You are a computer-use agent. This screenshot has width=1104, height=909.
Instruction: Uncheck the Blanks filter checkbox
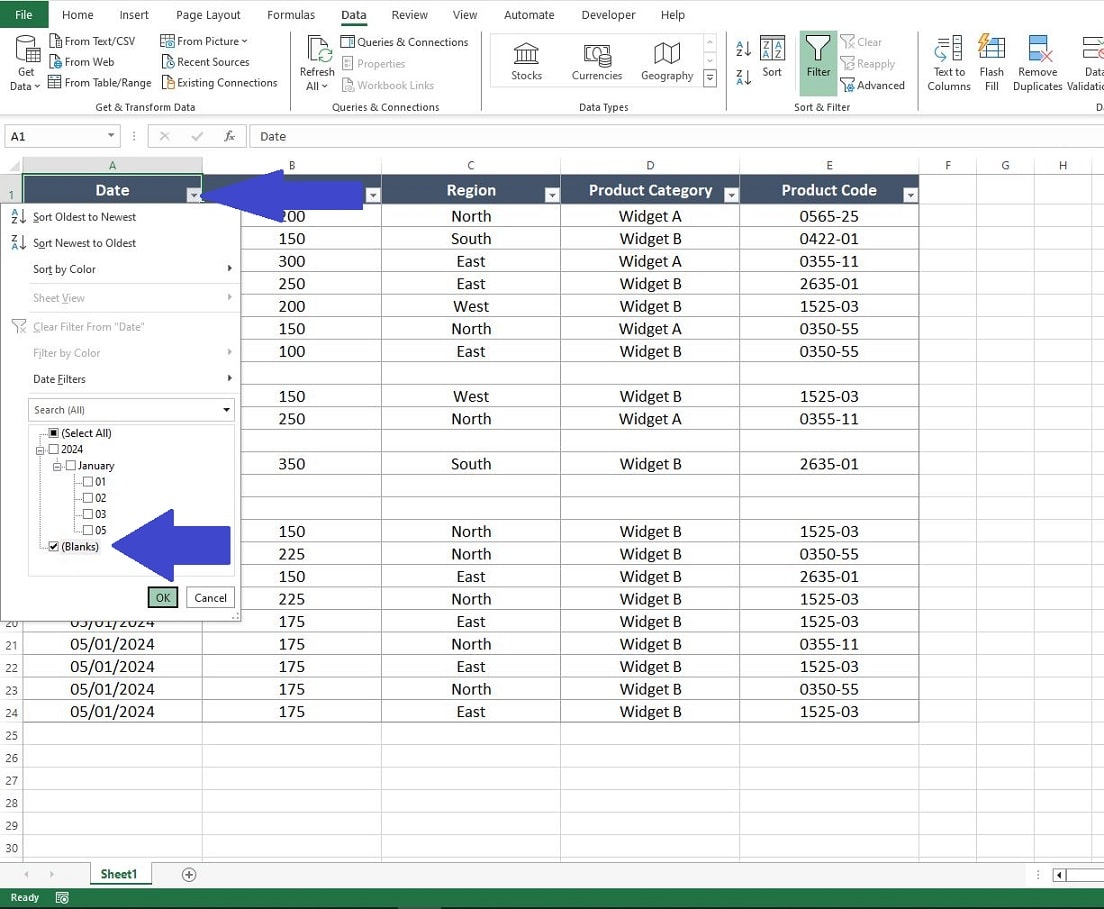[x=53, y=547]
